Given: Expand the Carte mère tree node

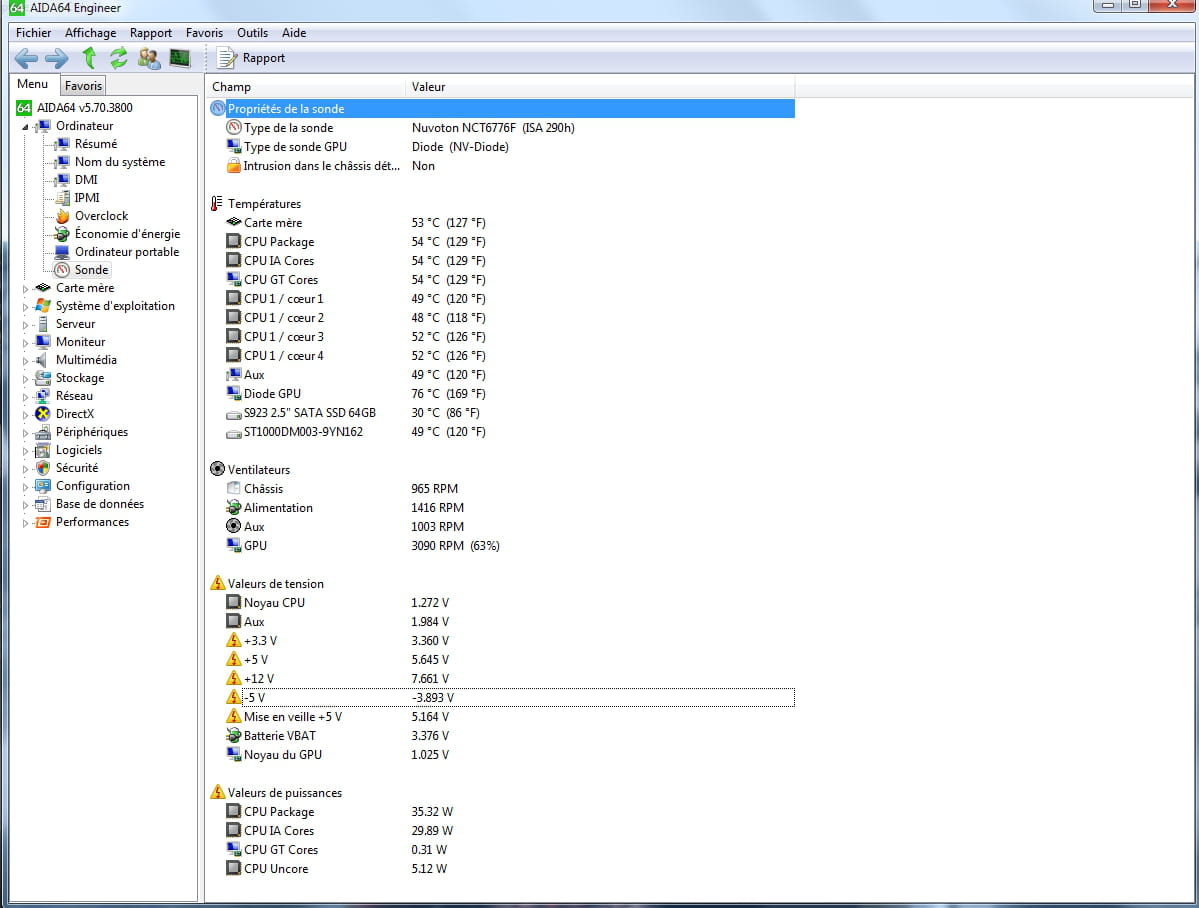Looking at the screenshot, I should [26, 289].
